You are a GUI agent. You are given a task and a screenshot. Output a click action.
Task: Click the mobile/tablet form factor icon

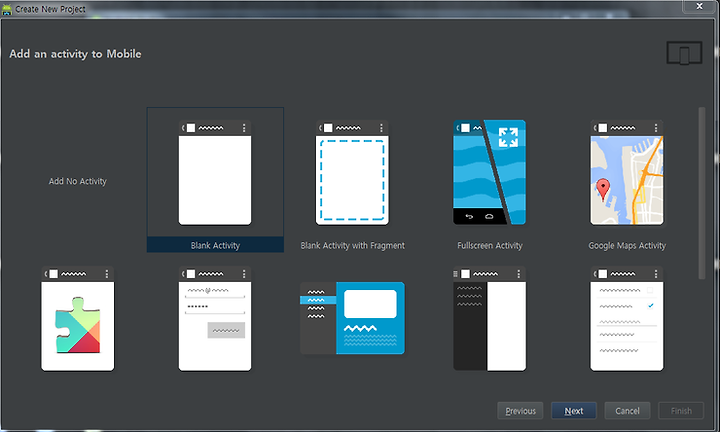[x=684, y=53]
